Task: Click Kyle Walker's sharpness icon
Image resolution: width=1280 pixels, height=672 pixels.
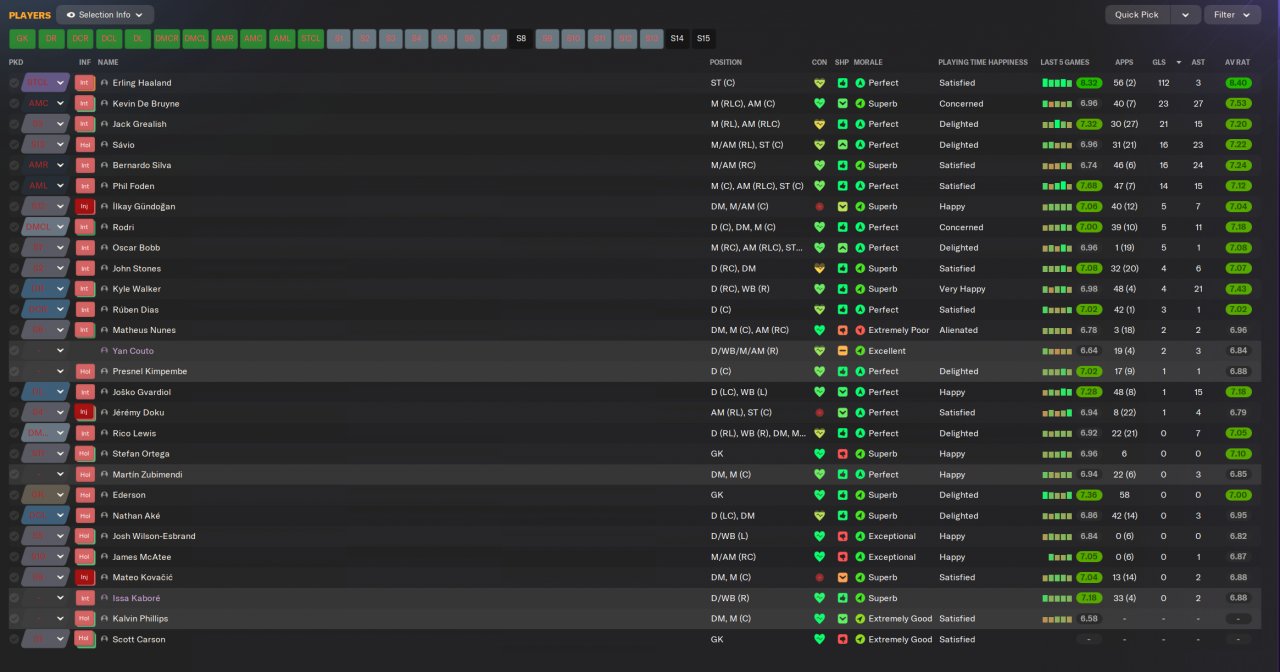Action: (x=843, y=289)
